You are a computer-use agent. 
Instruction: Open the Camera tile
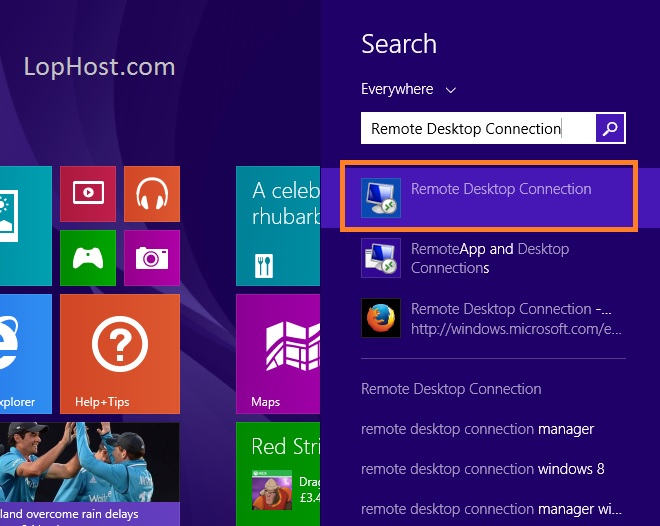pos(152,258)
